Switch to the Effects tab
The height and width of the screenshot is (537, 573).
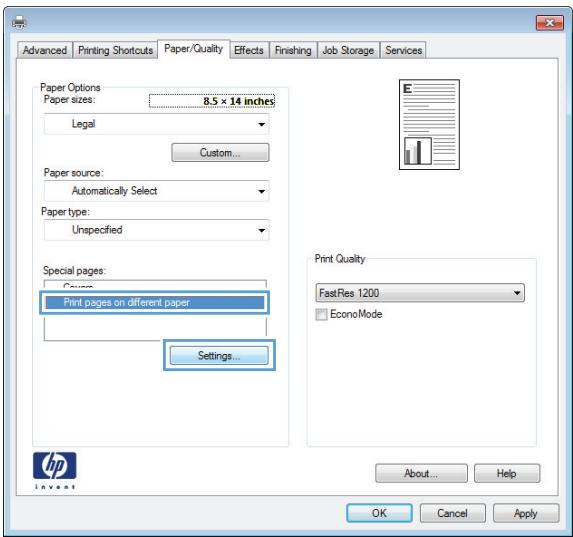pos(249,50)
